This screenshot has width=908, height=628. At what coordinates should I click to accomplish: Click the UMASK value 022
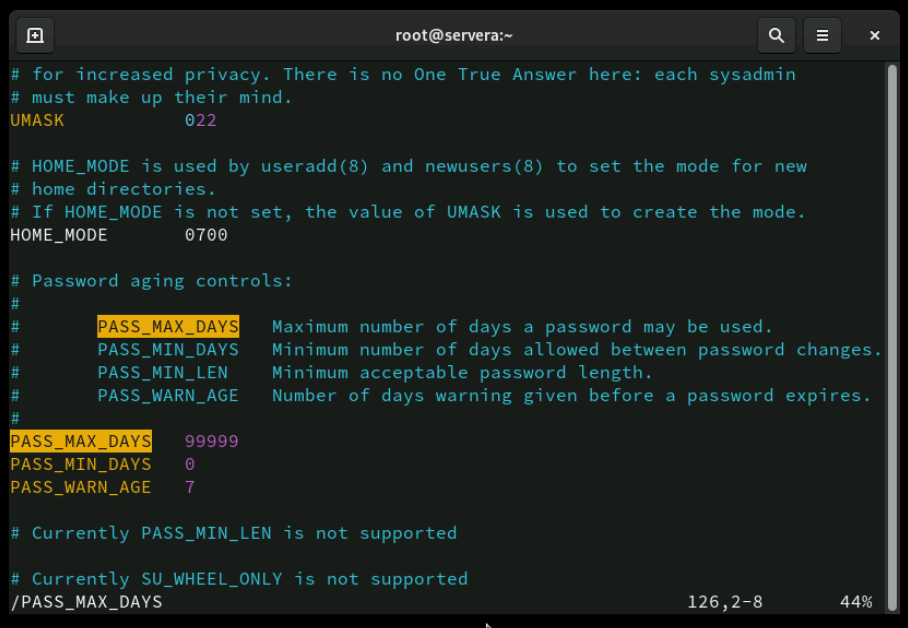200,120
